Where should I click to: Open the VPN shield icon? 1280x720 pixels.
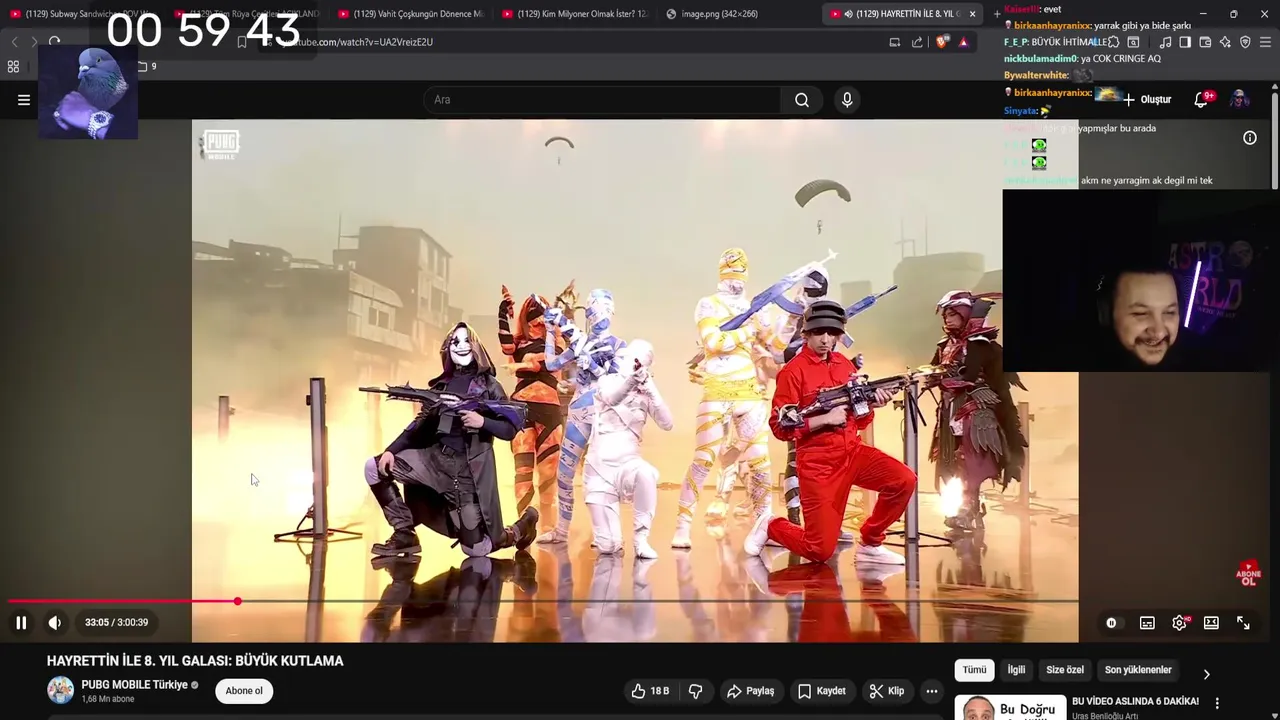tap(1245, 42)
